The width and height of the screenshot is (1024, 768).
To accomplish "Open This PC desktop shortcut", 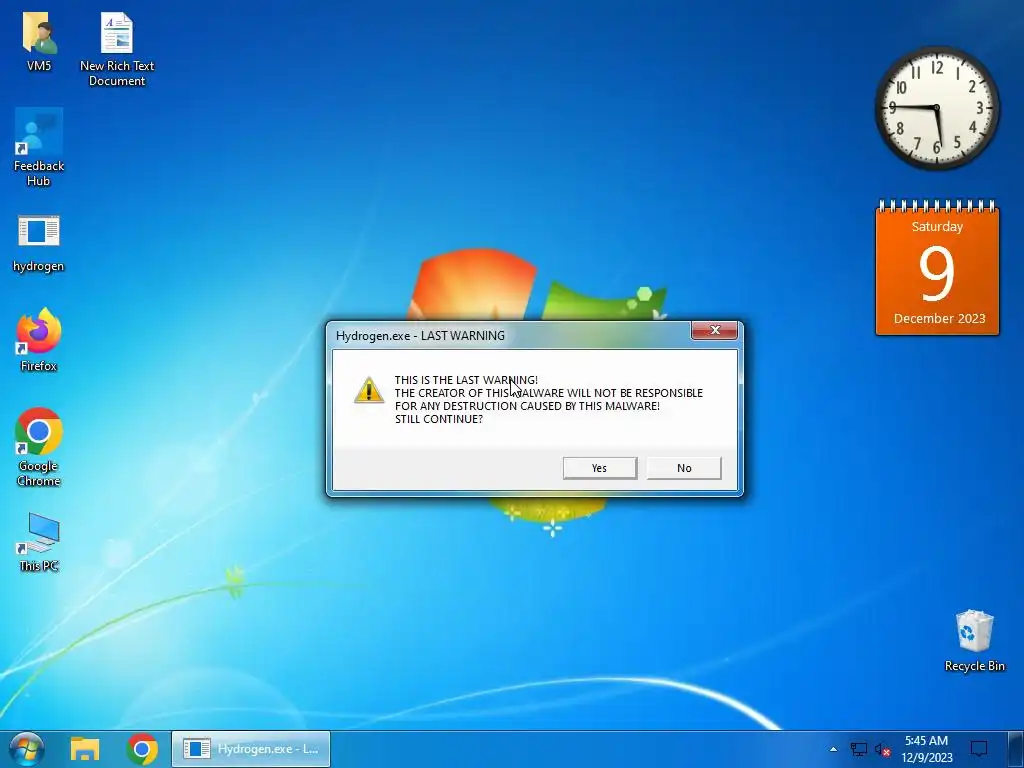I will (39, 542).
